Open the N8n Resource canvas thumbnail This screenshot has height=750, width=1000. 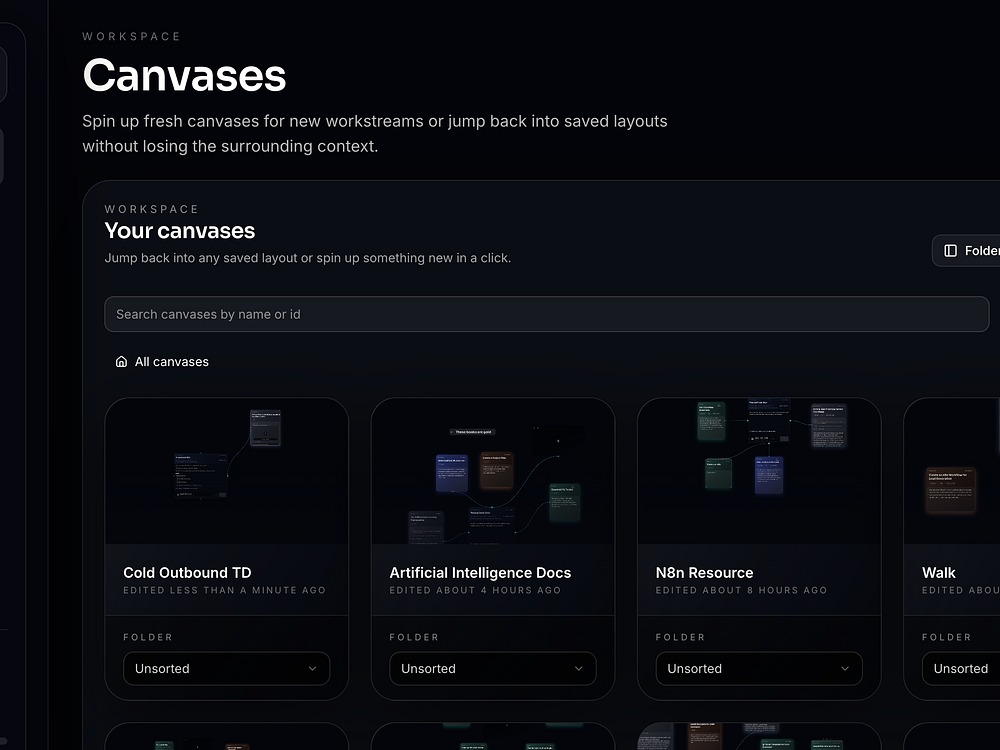tap(759, 471)
